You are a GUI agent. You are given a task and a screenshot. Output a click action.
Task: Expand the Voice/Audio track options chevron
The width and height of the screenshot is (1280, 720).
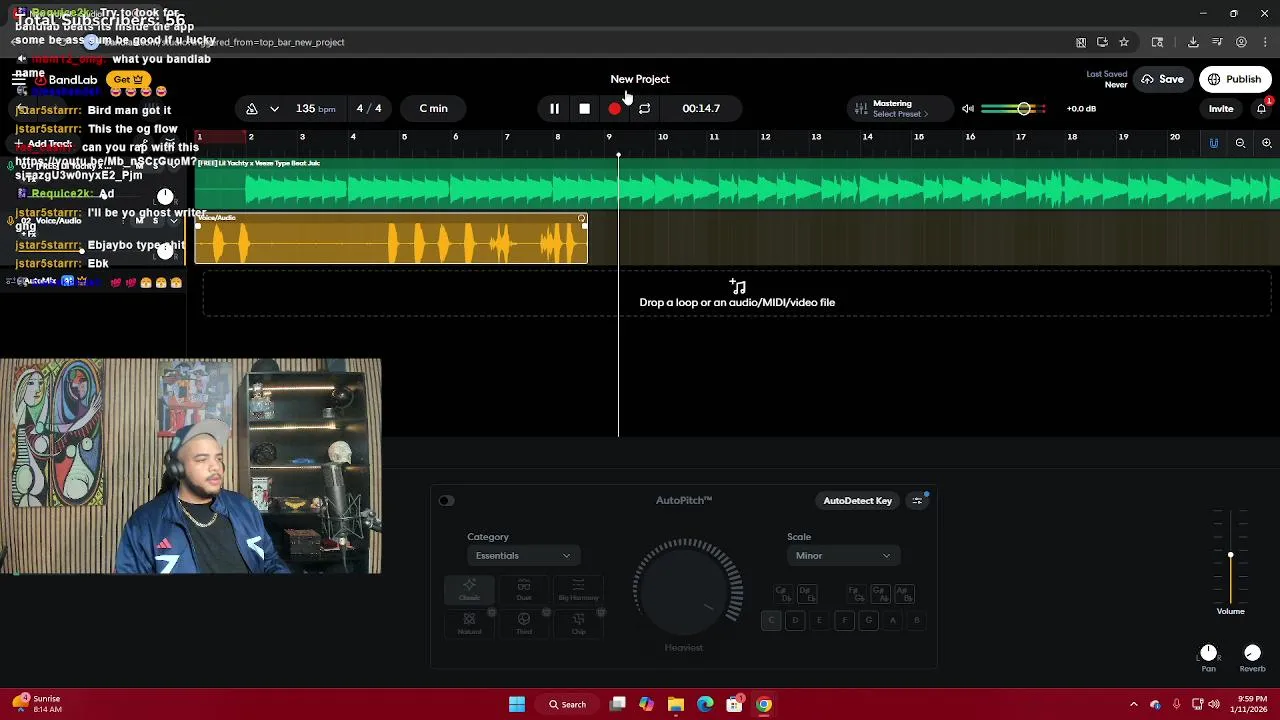click(x=173, y=220)
